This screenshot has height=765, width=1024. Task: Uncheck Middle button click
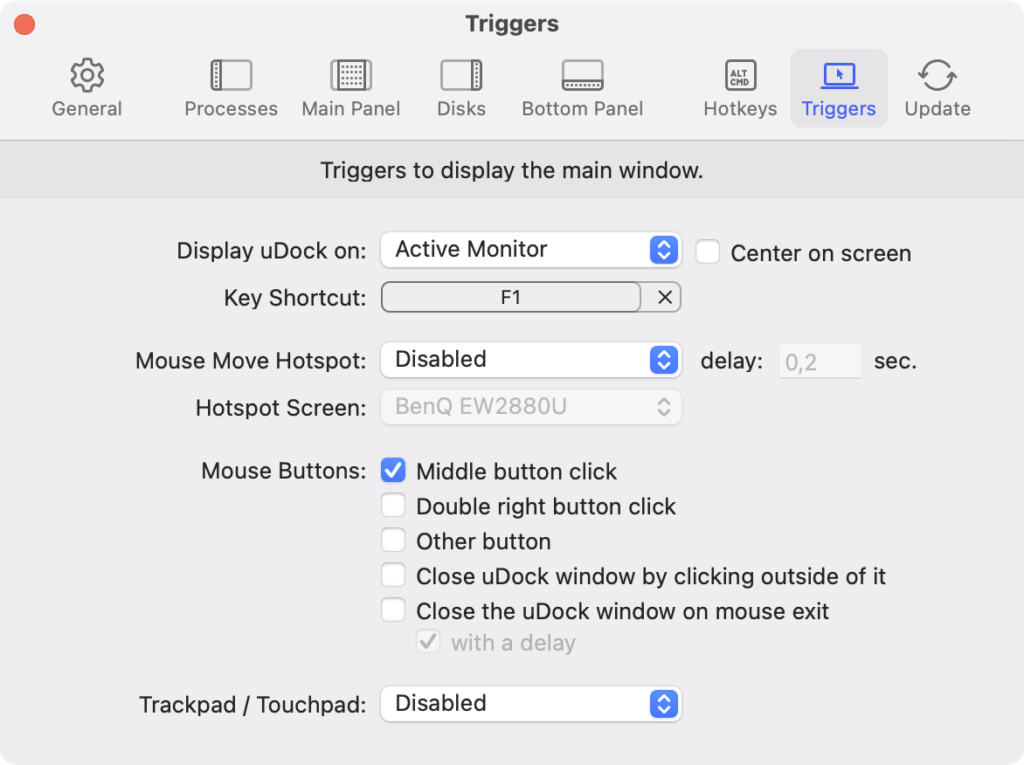tap(393, 470)
